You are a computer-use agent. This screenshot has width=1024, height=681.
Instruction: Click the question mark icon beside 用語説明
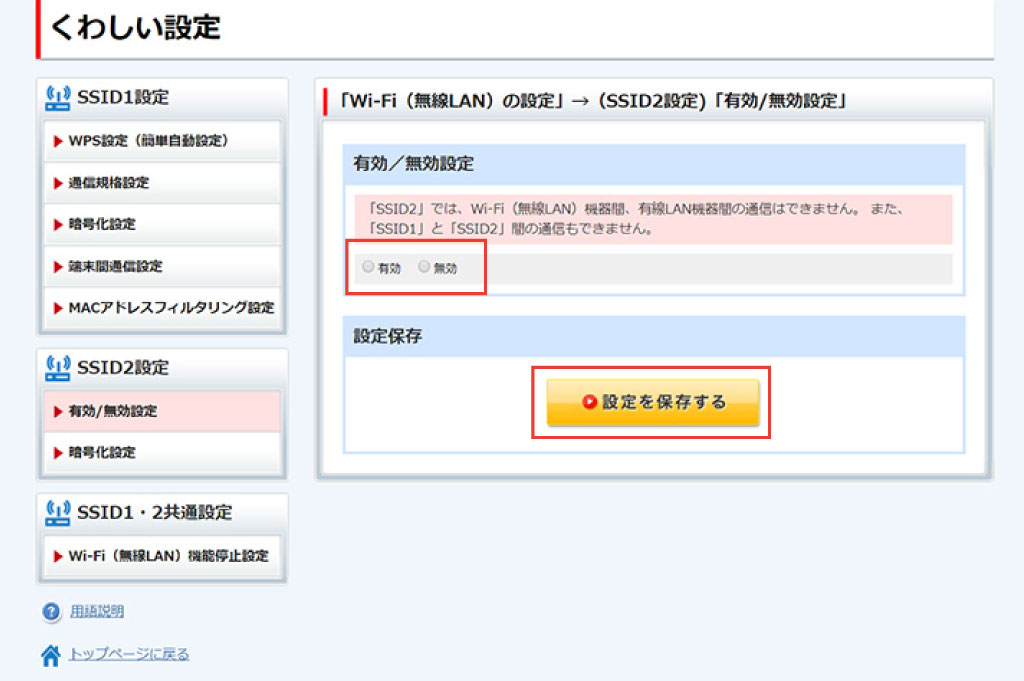pyautogui.click(x=51, y=612)
